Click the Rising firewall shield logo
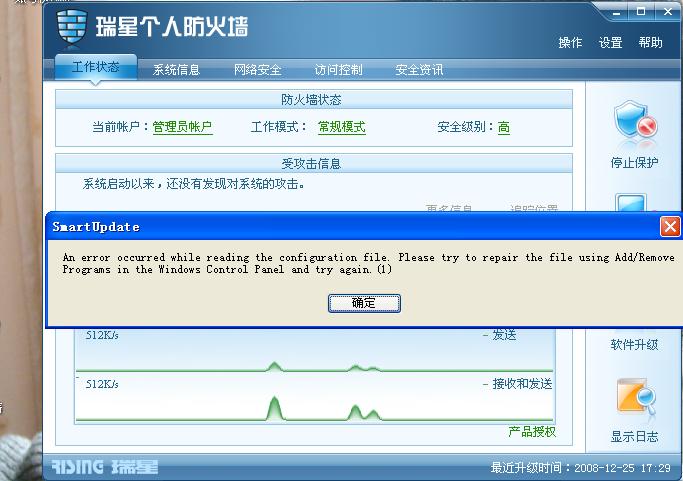This screenshot has height=481, width=683. point(72,27)
